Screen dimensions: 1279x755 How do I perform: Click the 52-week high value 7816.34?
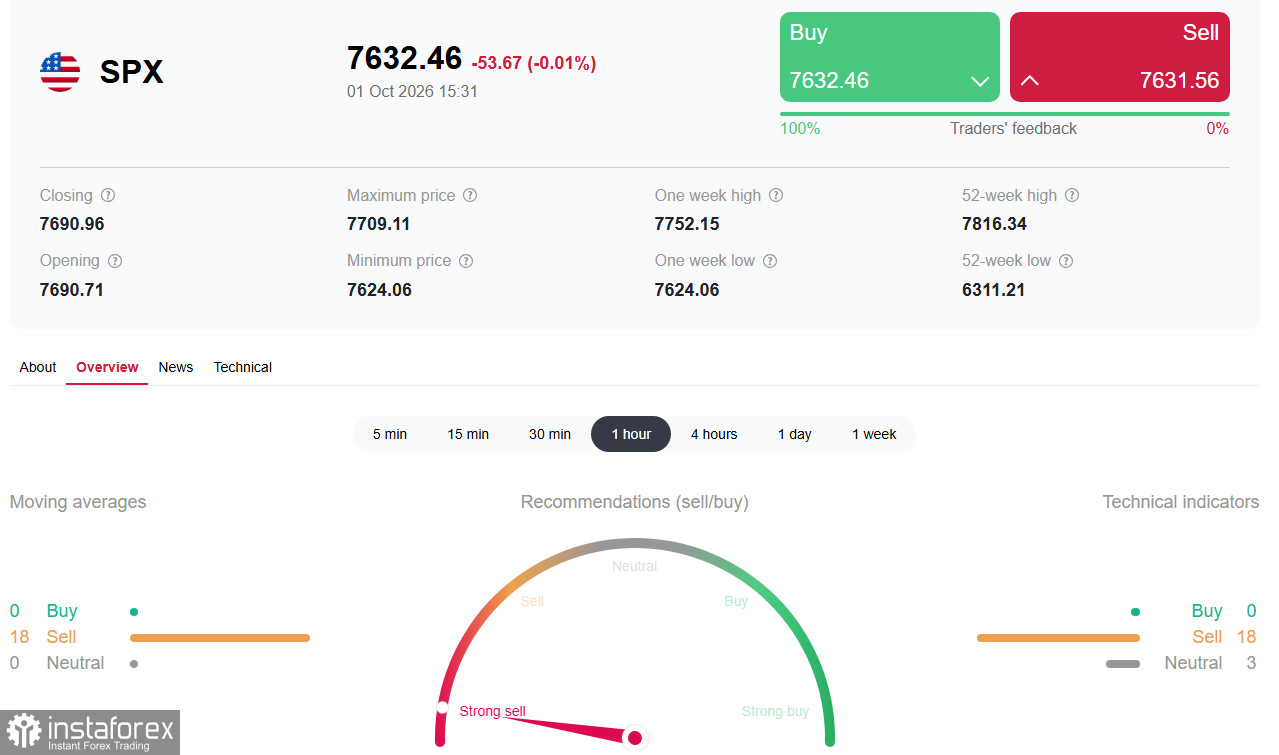click(x=994, y=224)
